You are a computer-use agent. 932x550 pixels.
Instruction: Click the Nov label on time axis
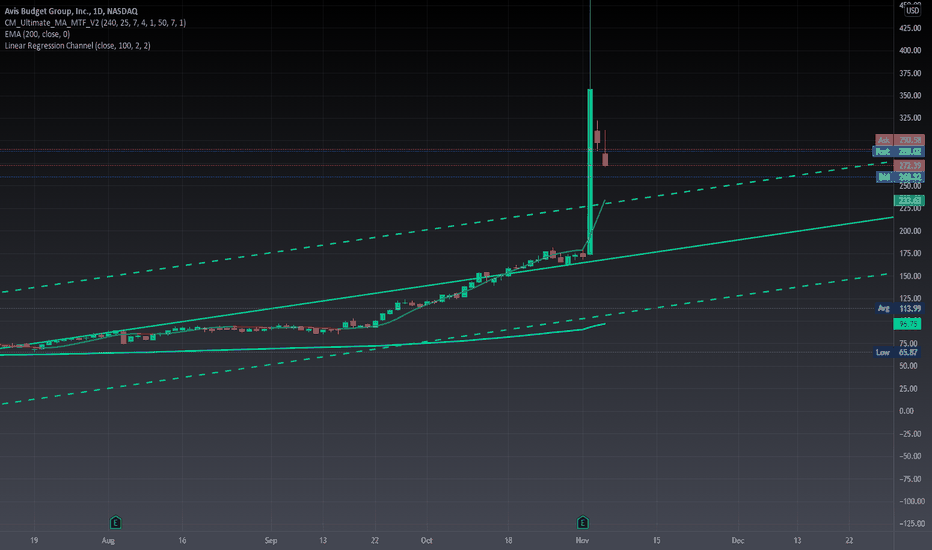click(582, 540)
